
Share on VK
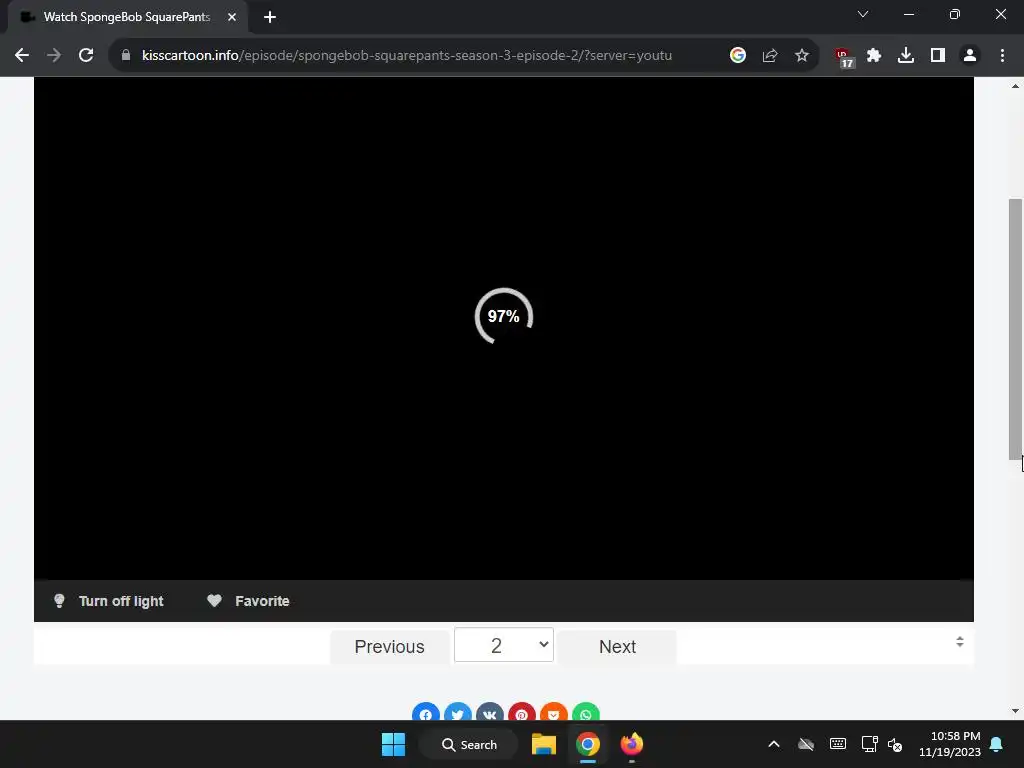pos(490,712)
